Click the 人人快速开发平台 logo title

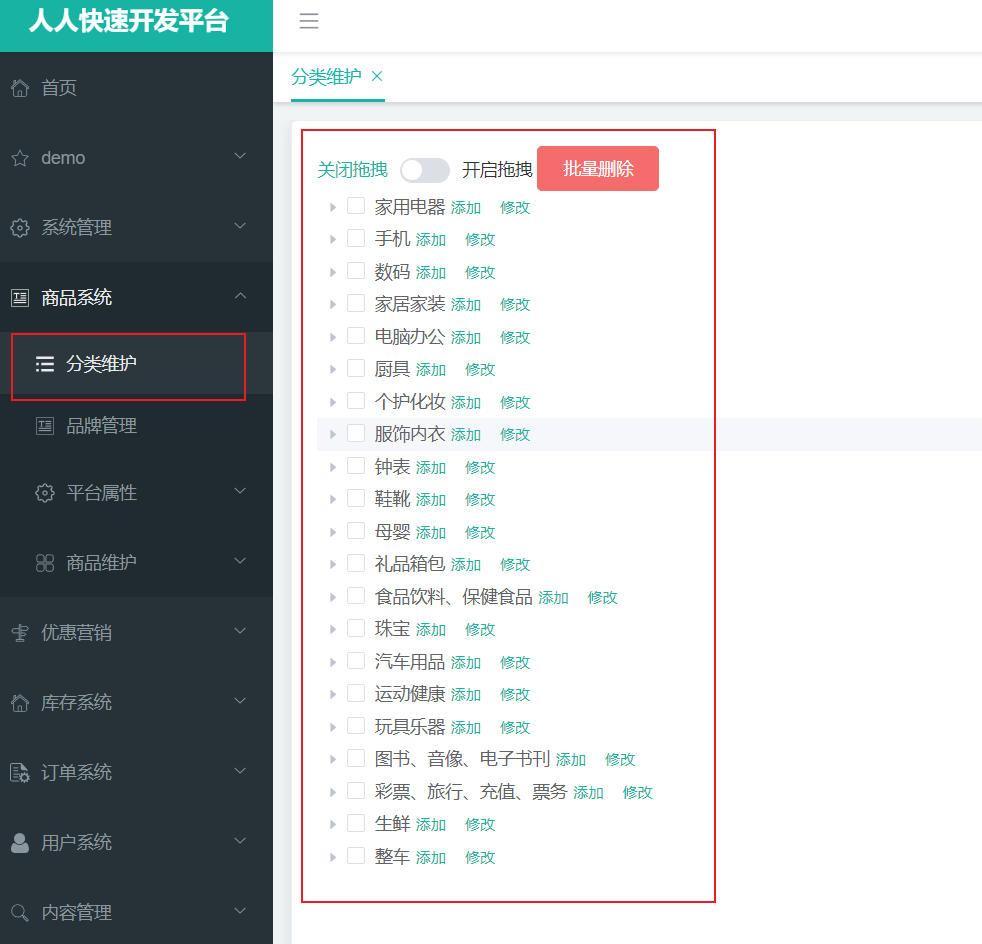click(x=129, y=21)
